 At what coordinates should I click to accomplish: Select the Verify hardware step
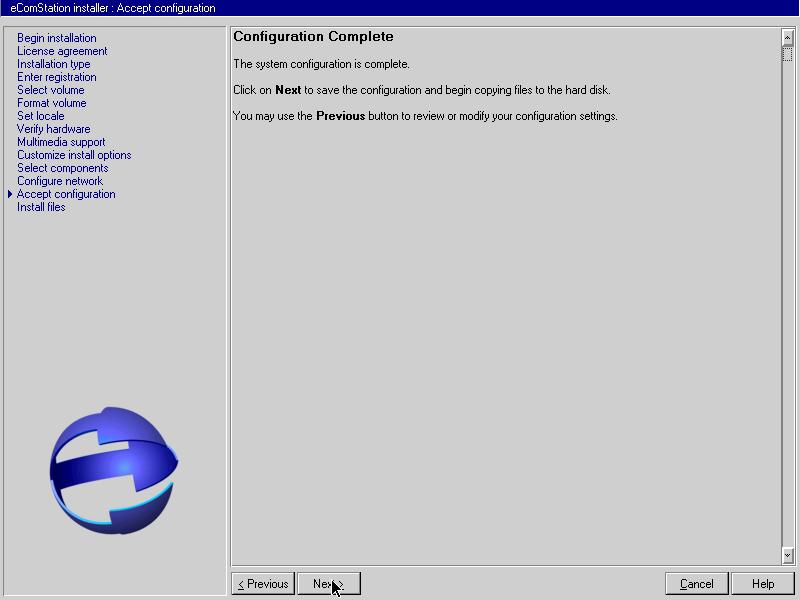click(x=54, y=129)
